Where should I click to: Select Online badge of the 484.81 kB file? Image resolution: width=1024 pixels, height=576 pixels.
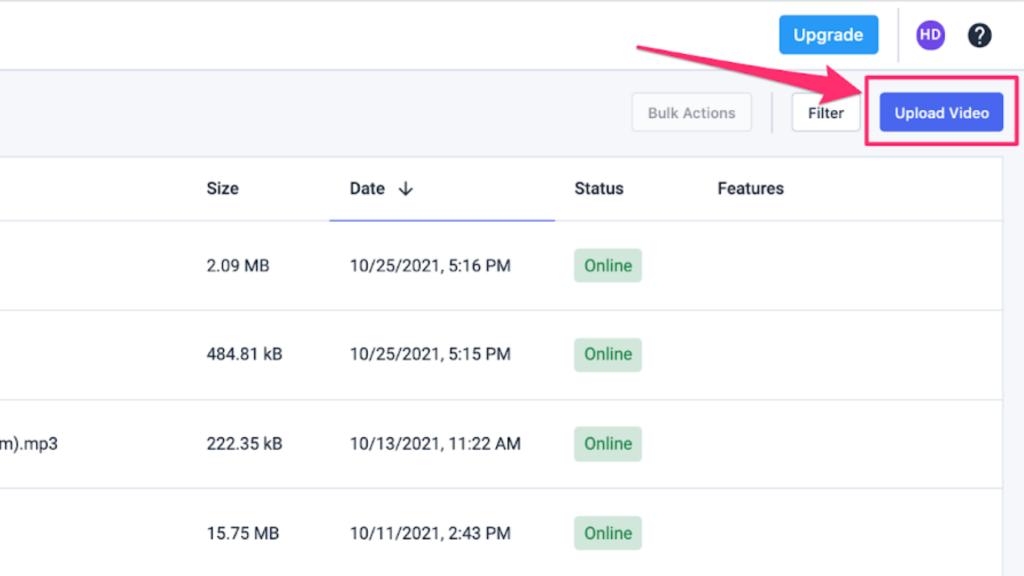(x=608, y=354)
